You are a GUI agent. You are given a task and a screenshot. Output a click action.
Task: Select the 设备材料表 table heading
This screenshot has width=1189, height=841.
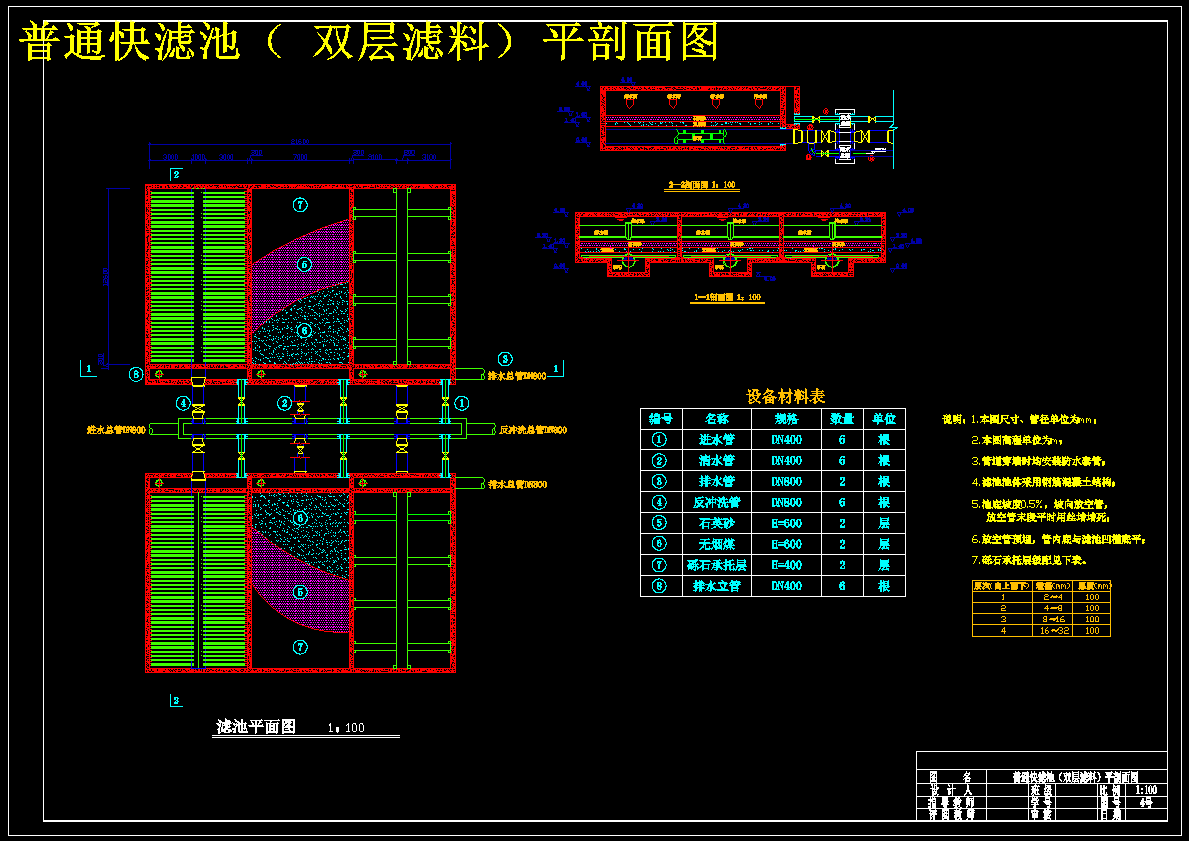(786, 396)
